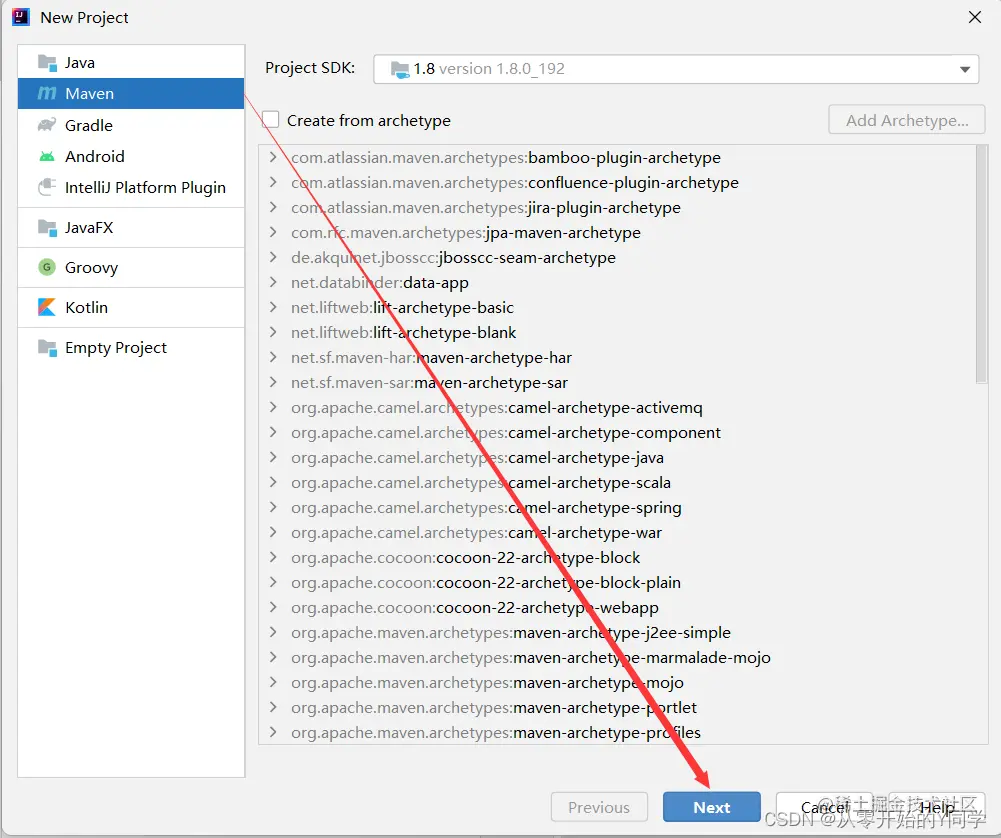Select the cocoon-22-archetype-webapp row
The image size is (1001, 838).
(x=617, y=608)
